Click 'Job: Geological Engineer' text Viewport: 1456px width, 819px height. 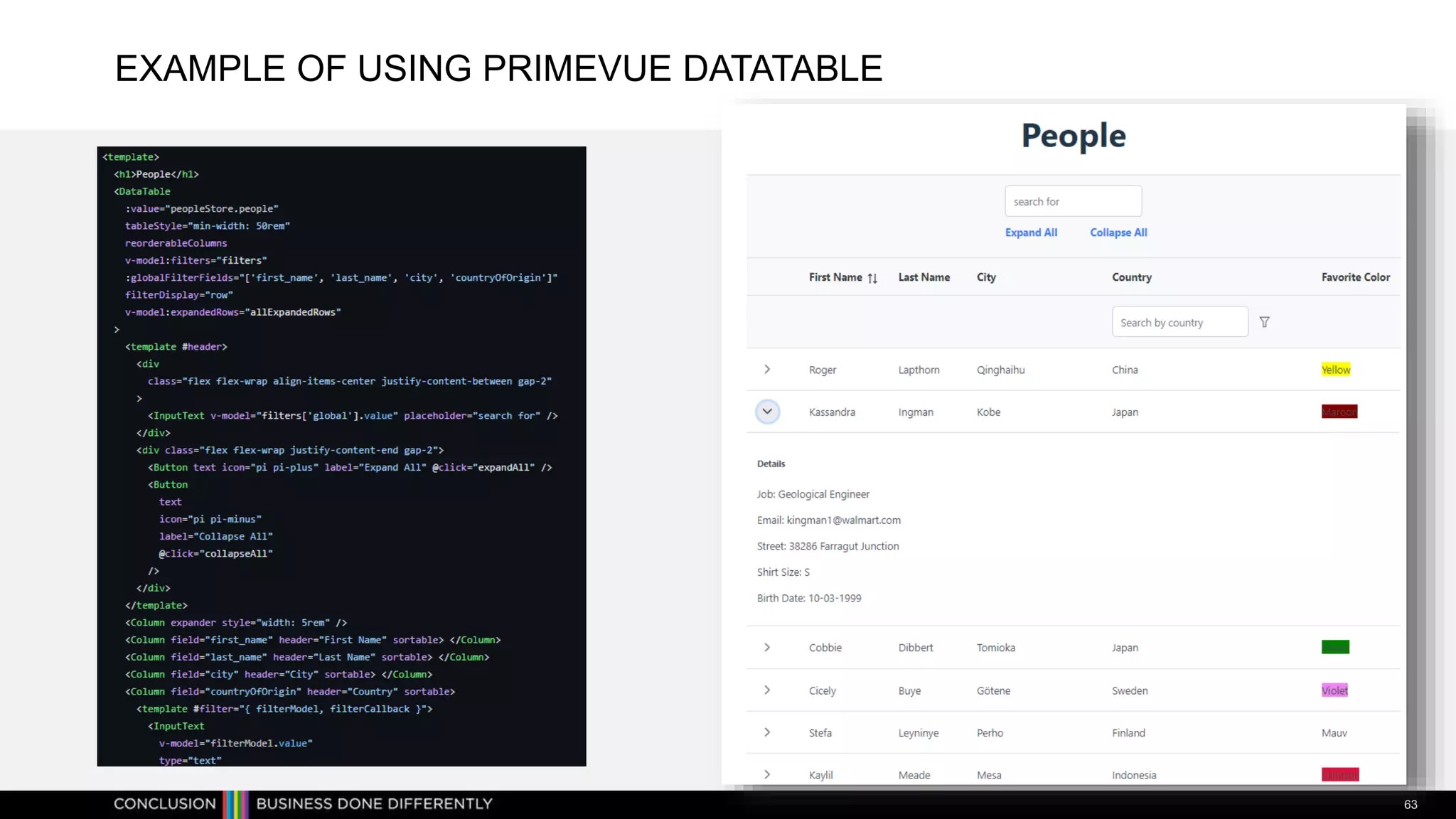813,494
